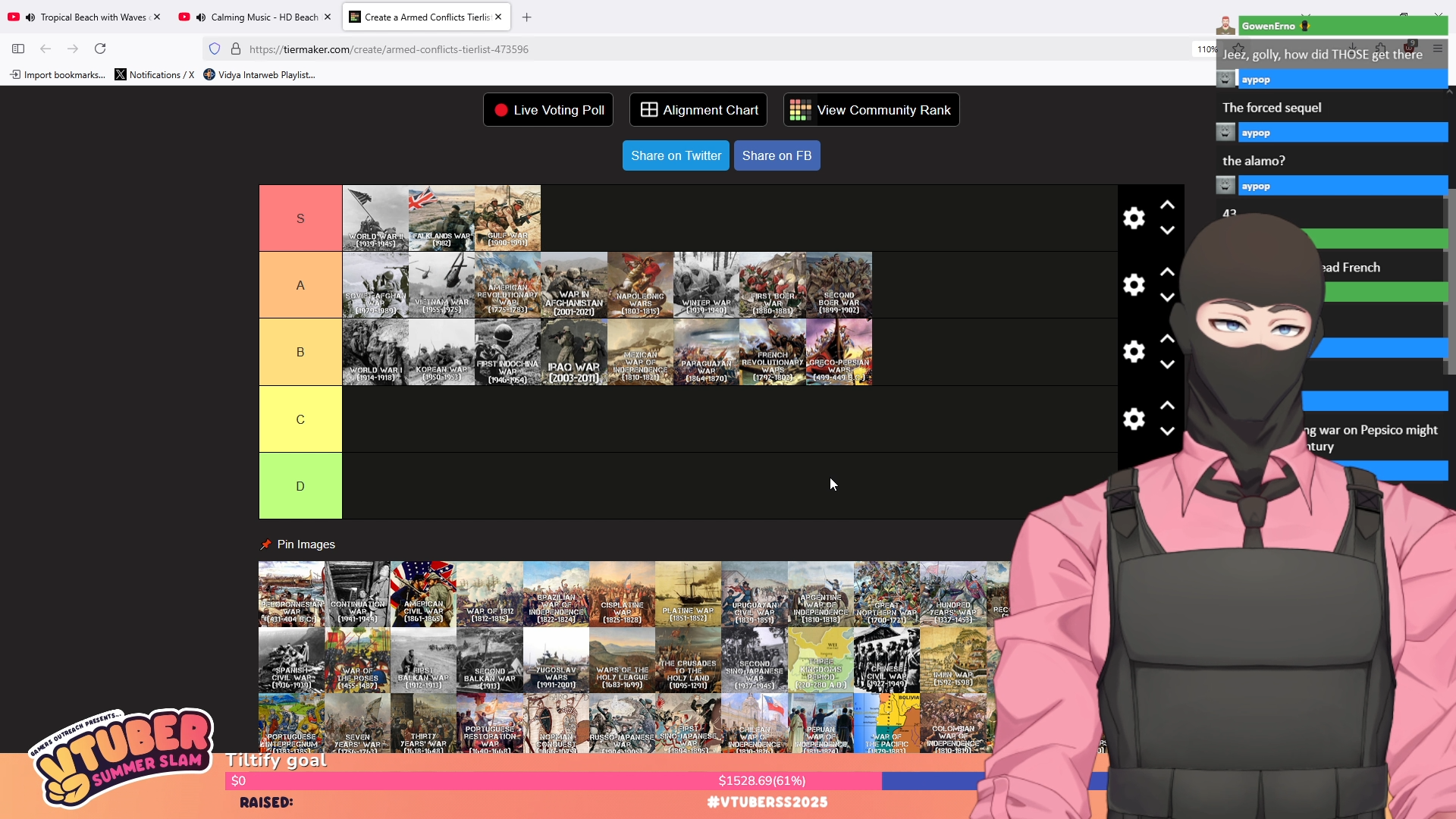The height and width of the screenshot is (819, 1456).
Task: Select Yugoslav Wars image in pool
Action: tap(556, 660)
